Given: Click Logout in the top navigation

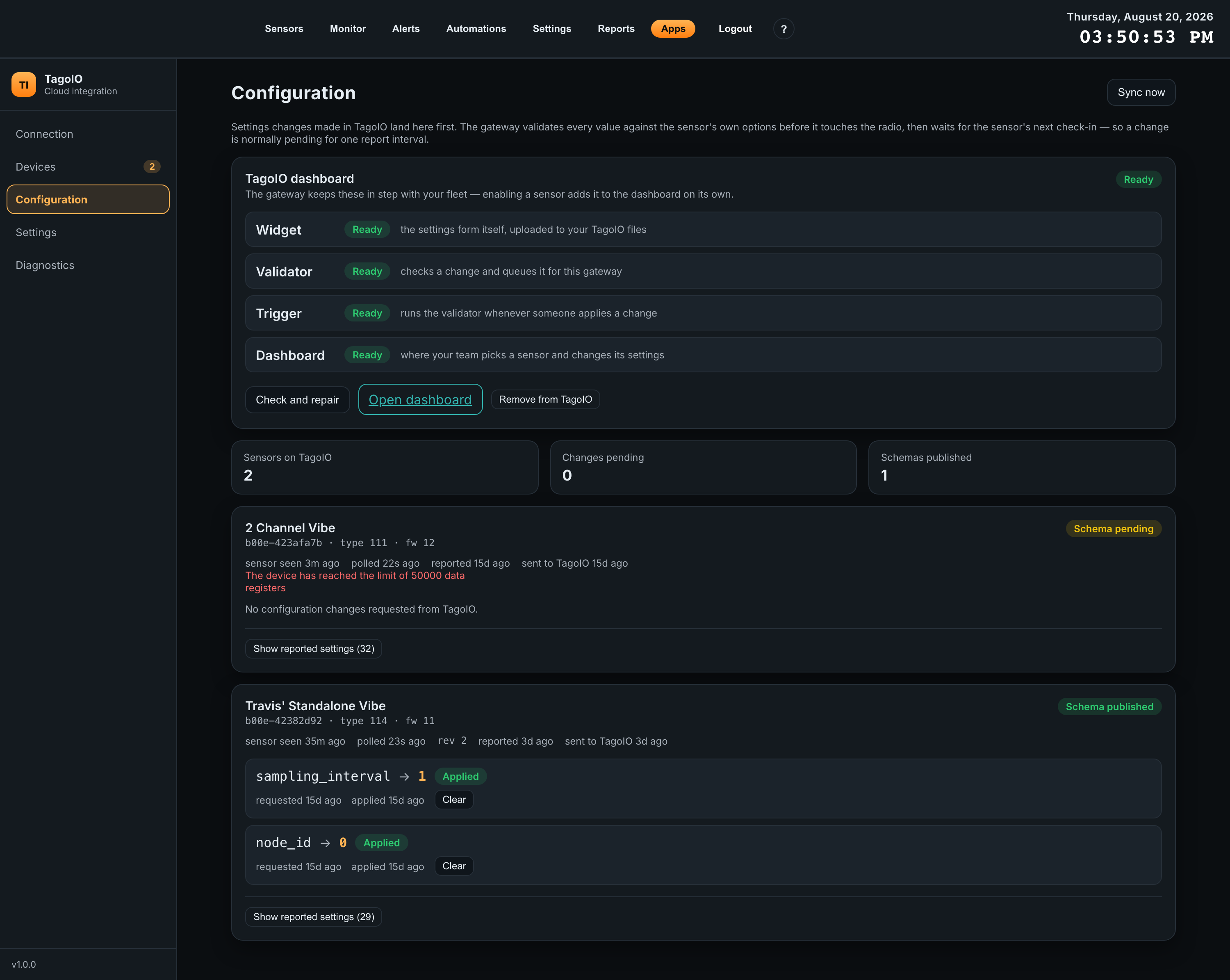Looking at the screenshot, I should click(735, 29).
